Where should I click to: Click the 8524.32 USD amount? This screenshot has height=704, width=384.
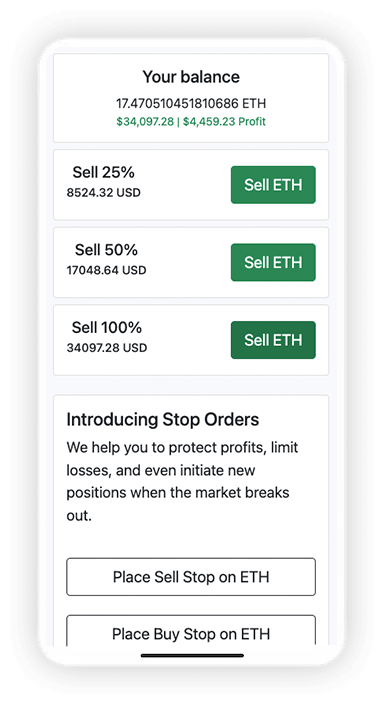103,193
